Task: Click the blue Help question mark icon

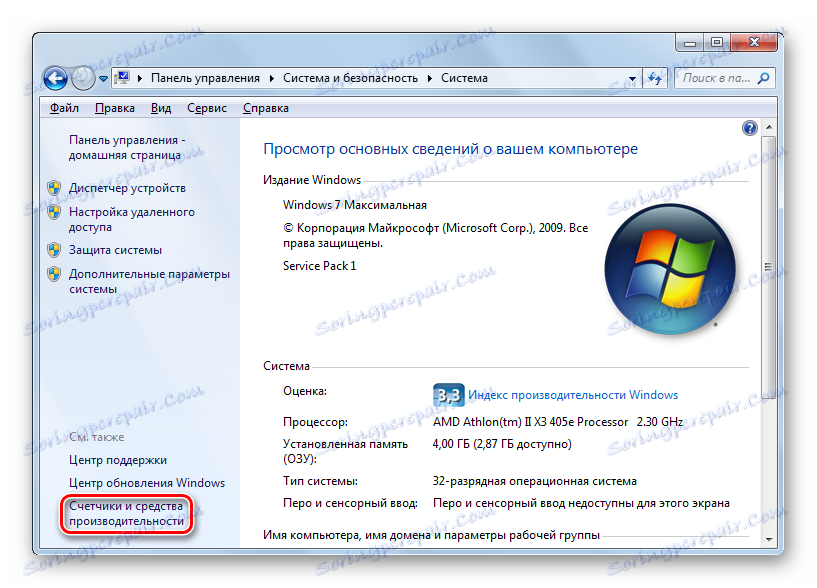Action: tap(748, 128)
